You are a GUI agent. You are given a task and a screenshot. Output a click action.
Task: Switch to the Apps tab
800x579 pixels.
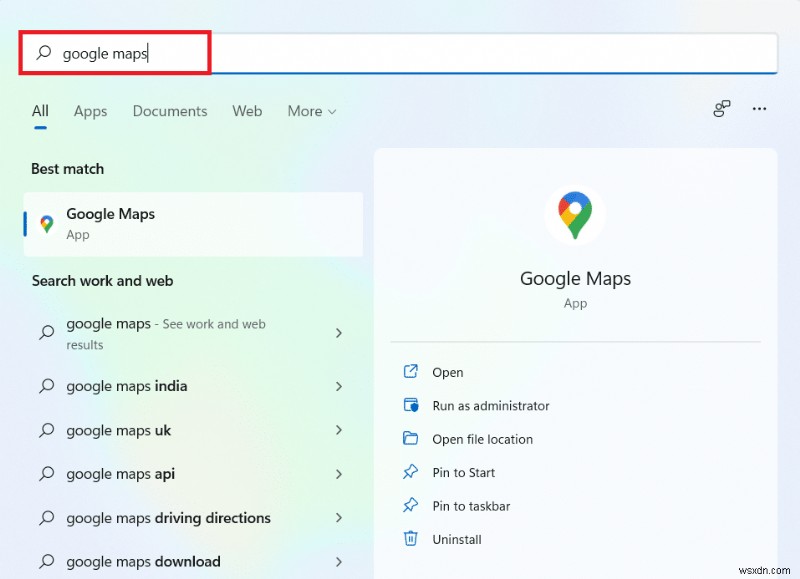pyautogui.click(x=90, y=111)
